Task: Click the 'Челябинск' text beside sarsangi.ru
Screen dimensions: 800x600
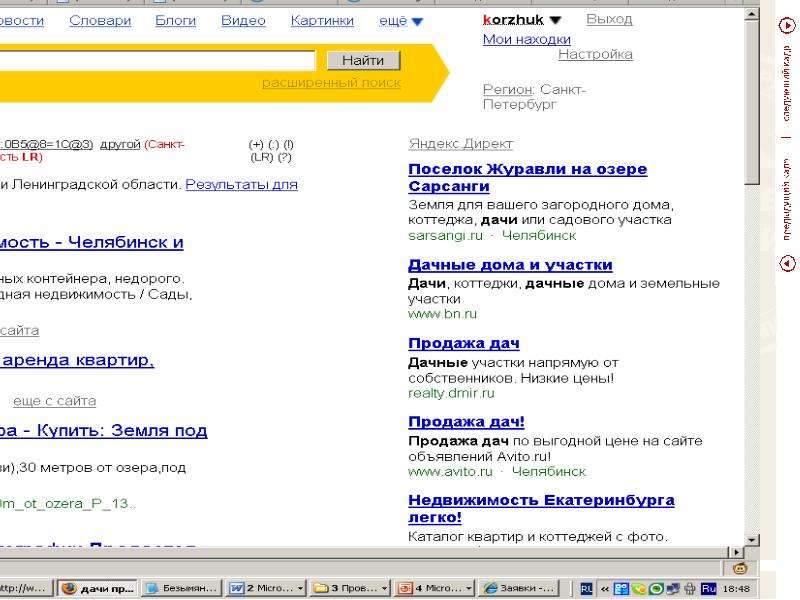Action: (x=539, y=236)
